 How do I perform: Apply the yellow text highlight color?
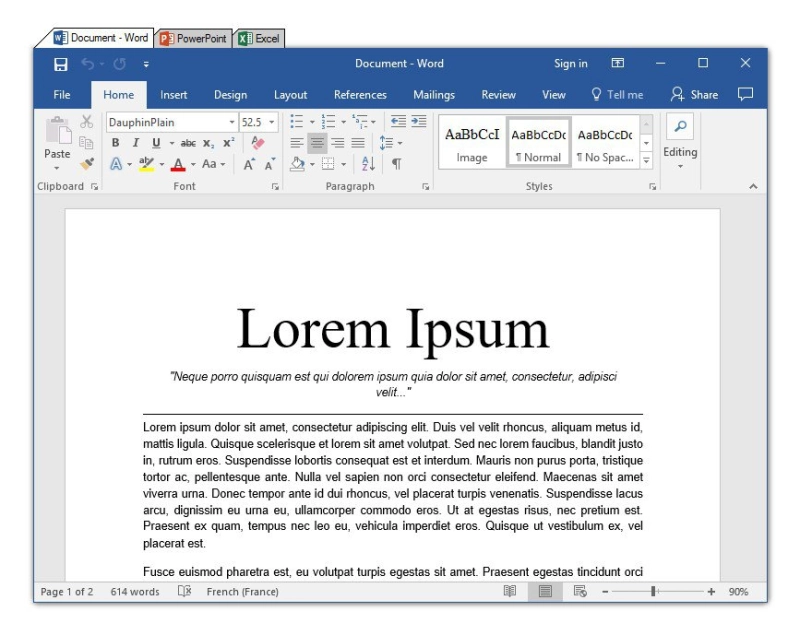[x=146, y=164]
